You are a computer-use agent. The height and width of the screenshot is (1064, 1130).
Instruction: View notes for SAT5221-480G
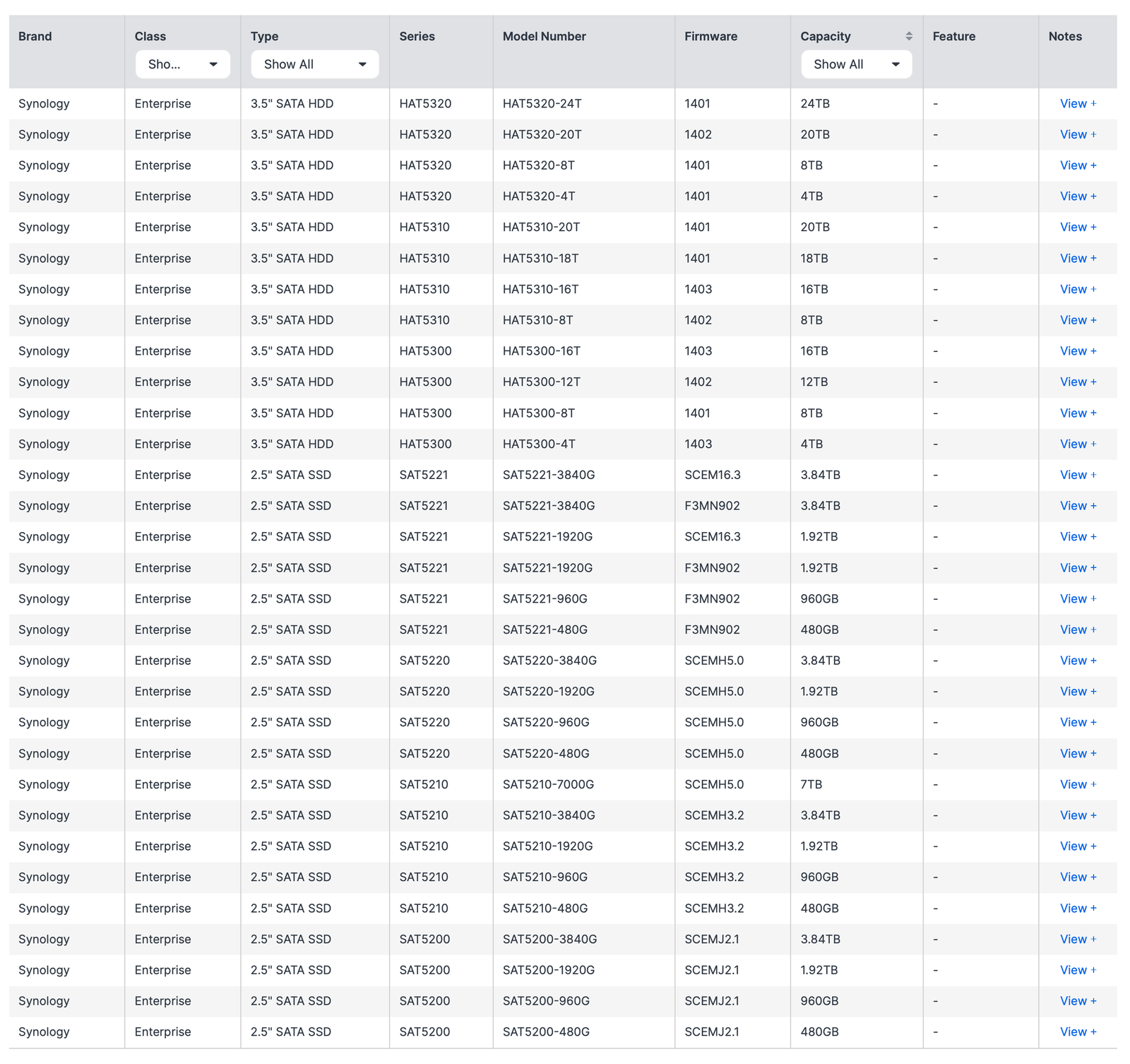pos(1078,629)
